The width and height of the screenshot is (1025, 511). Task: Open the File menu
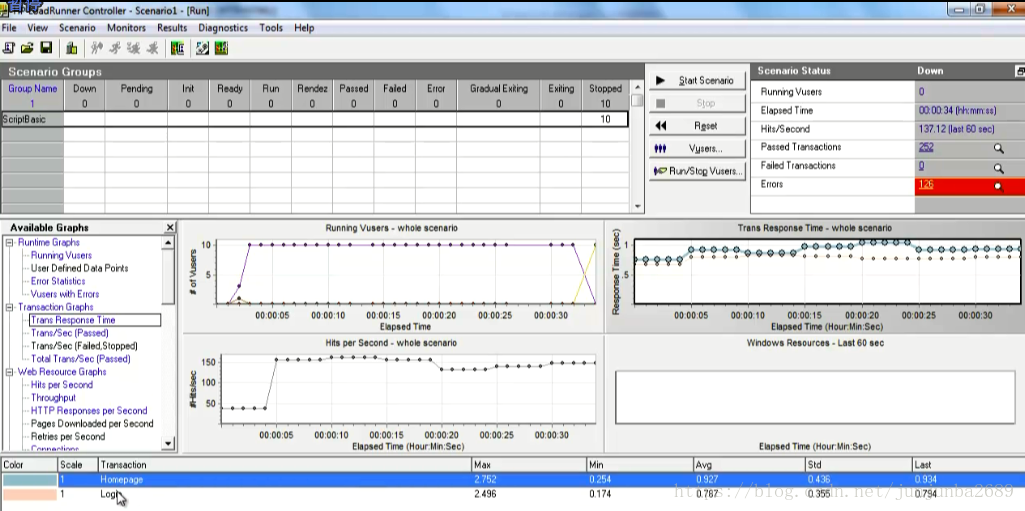pyautogui.click(x=9, y=28)
